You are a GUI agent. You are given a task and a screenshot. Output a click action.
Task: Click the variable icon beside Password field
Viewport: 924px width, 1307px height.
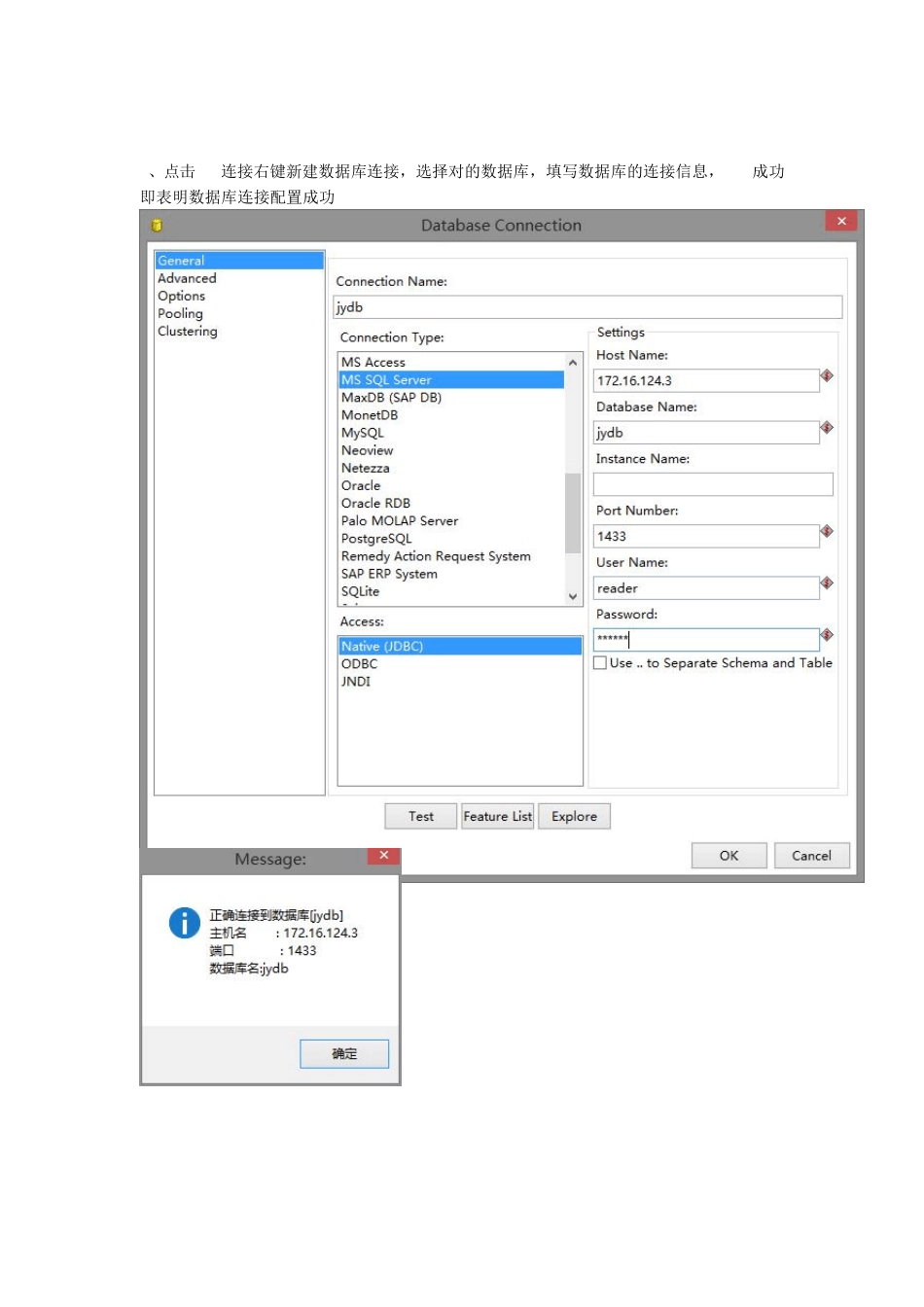827,634
